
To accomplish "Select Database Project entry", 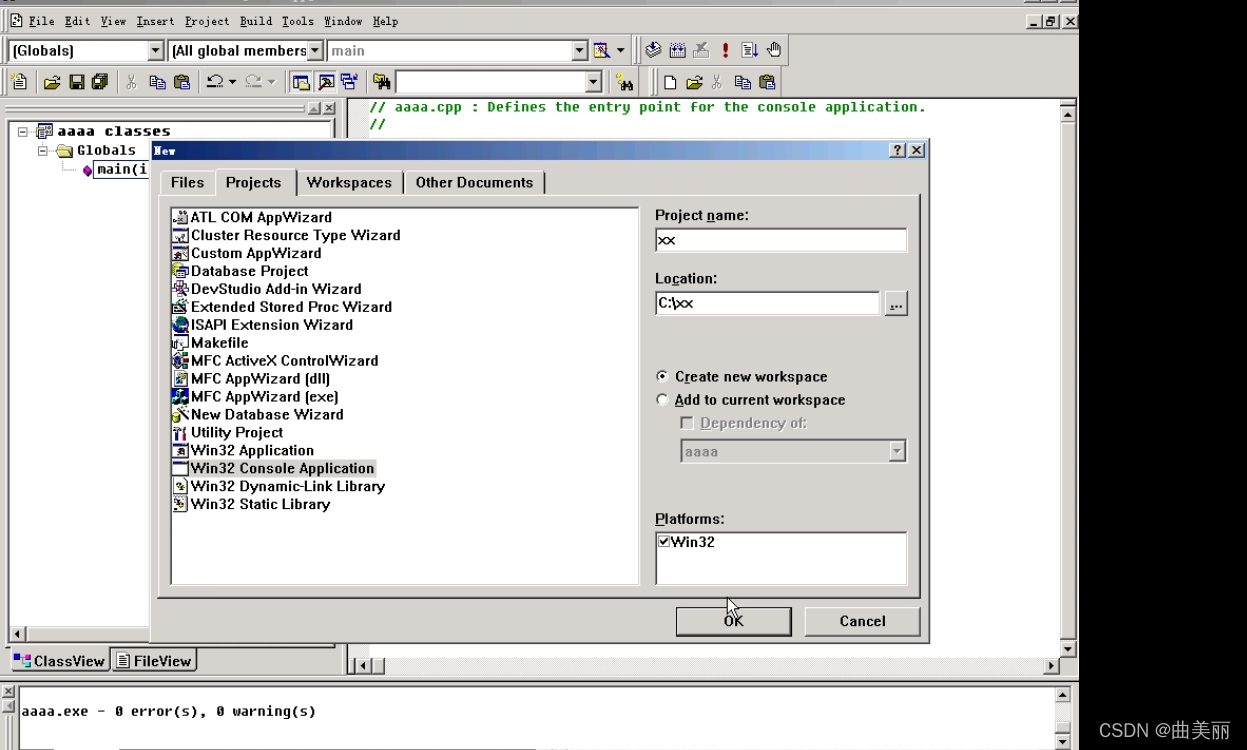I will click(241, 271).
